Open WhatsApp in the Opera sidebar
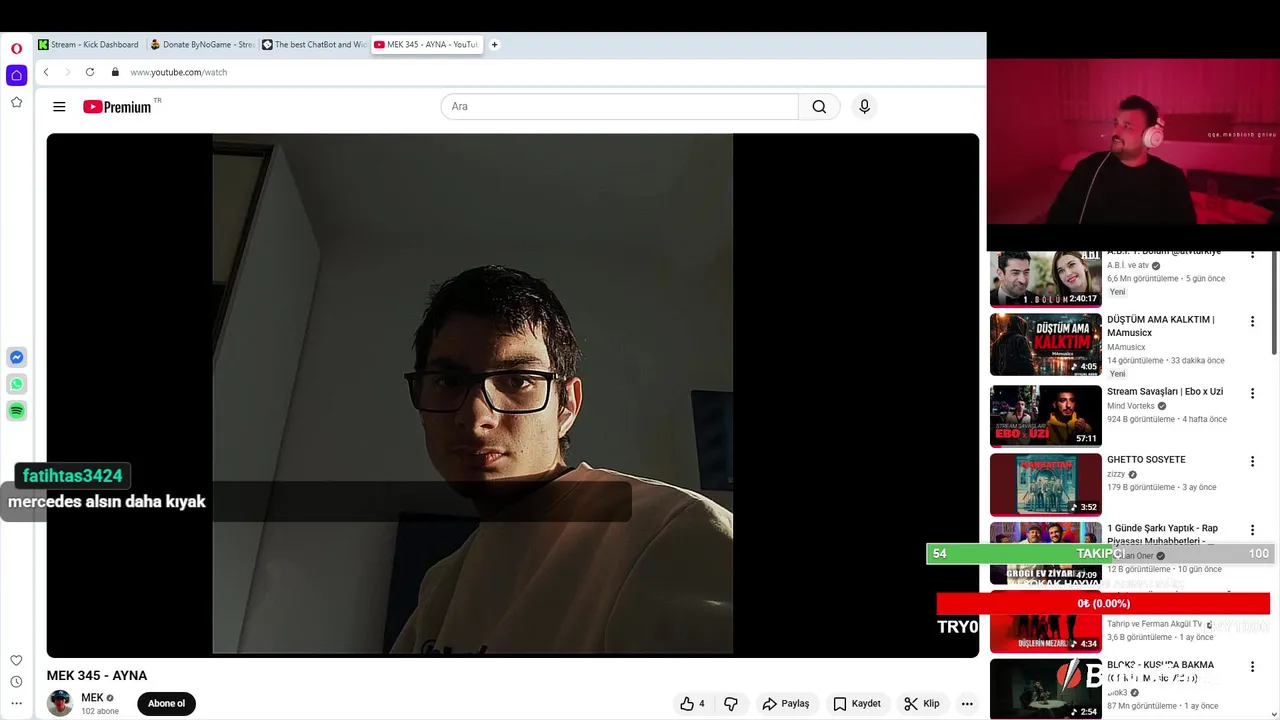Viewport: 1280px width, 720px height. pyautogui.click(x=16, y=384)
